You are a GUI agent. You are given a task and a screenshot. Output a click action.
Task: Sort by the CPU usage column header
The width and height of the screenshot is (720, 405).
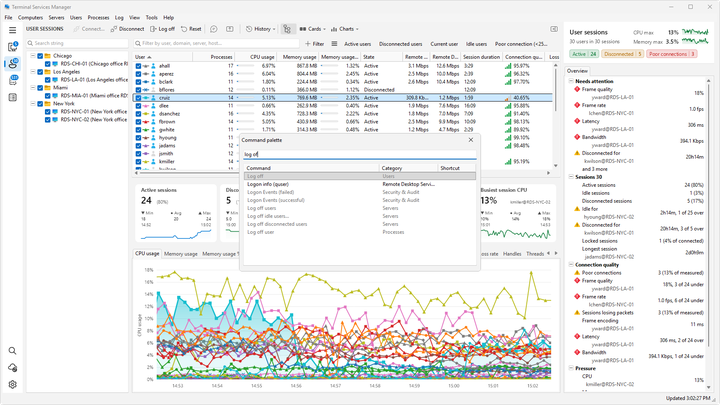257,57
